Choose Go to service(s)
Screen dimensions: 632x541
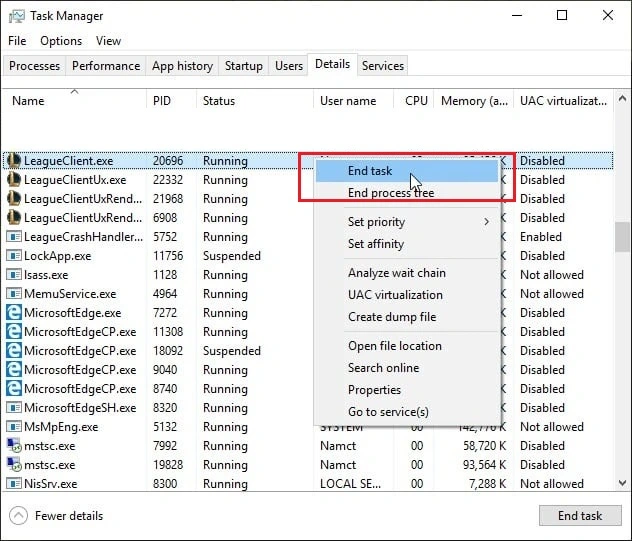tap(407, 412)
